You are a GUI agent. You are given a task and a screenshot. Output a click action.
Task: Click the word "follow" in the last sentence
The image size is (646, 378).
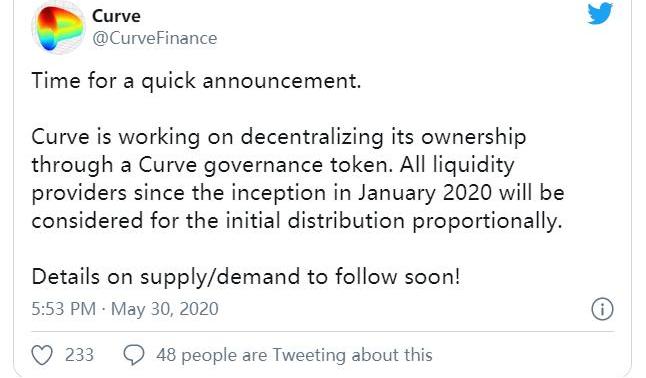(366, 277)
